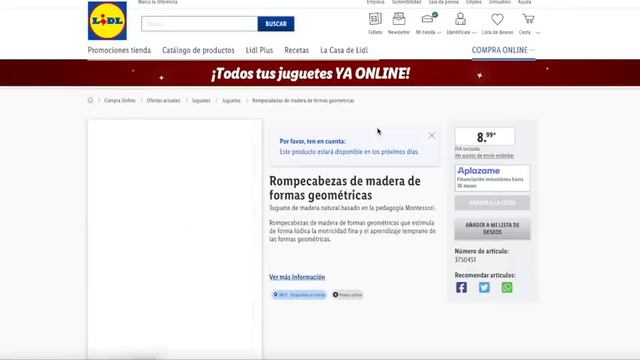Select article number 3750451 text
The height and width of the screenshot is (360, 640).
coord(465,260)
